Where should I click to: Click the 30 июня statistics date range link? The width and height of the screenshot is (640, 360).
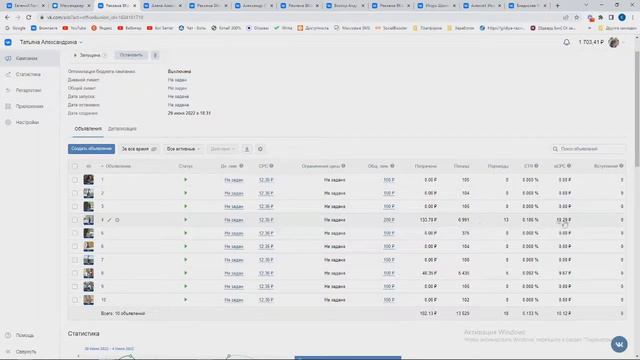point(109,349)
